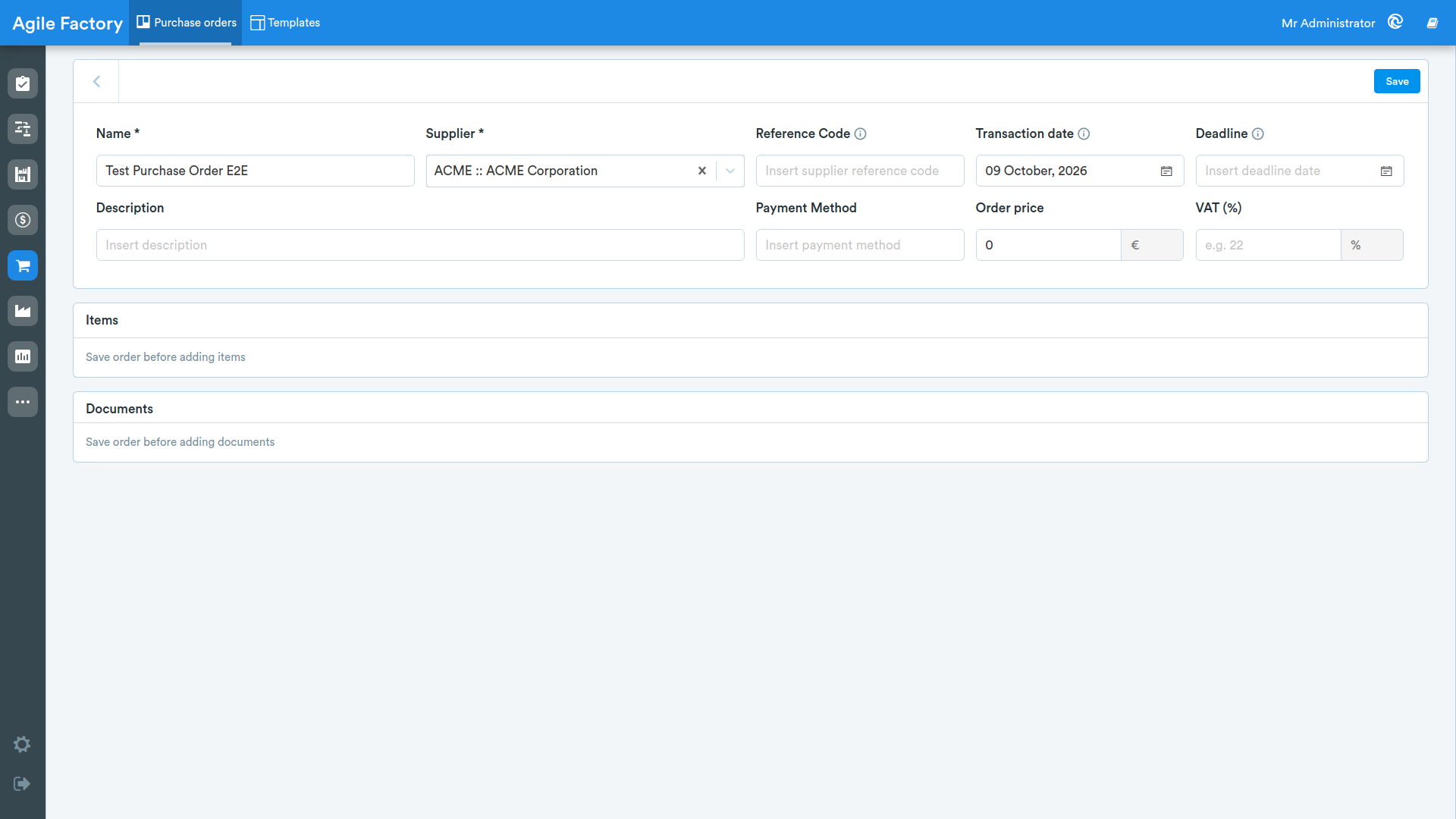The image size is (1456, 819).
Task: Go back using the left chevron
Action: (96, 81)
